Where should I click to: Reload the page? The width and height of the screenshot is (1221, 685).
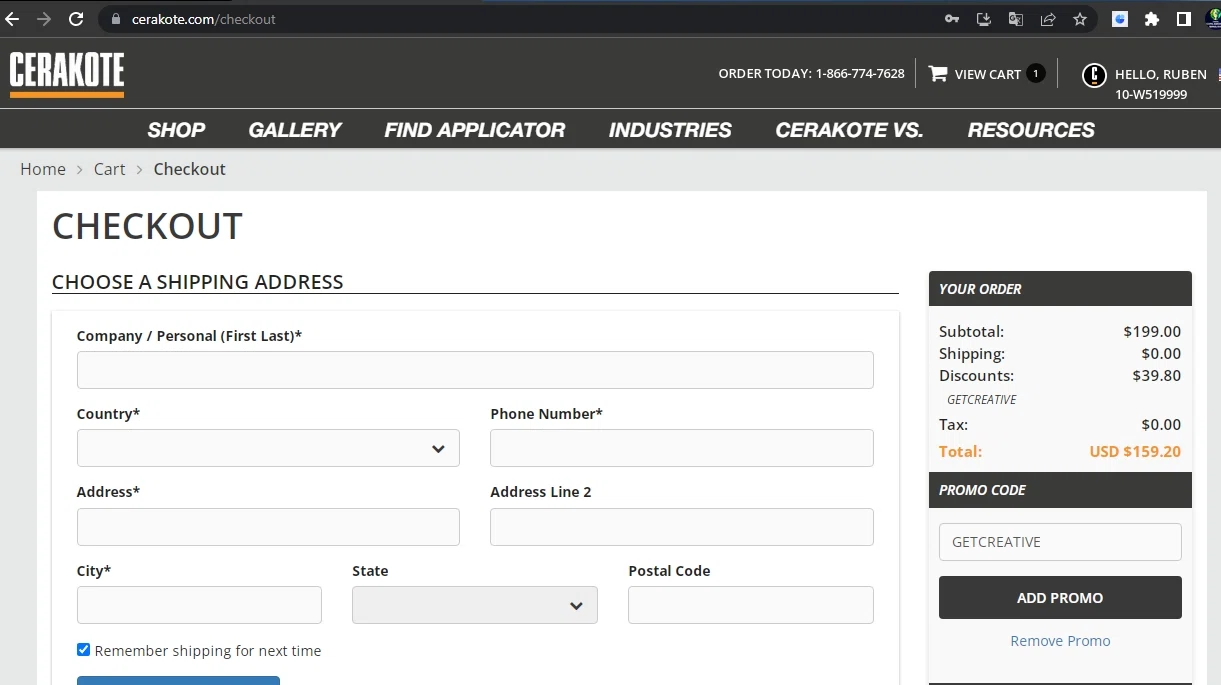pos(76,19)
